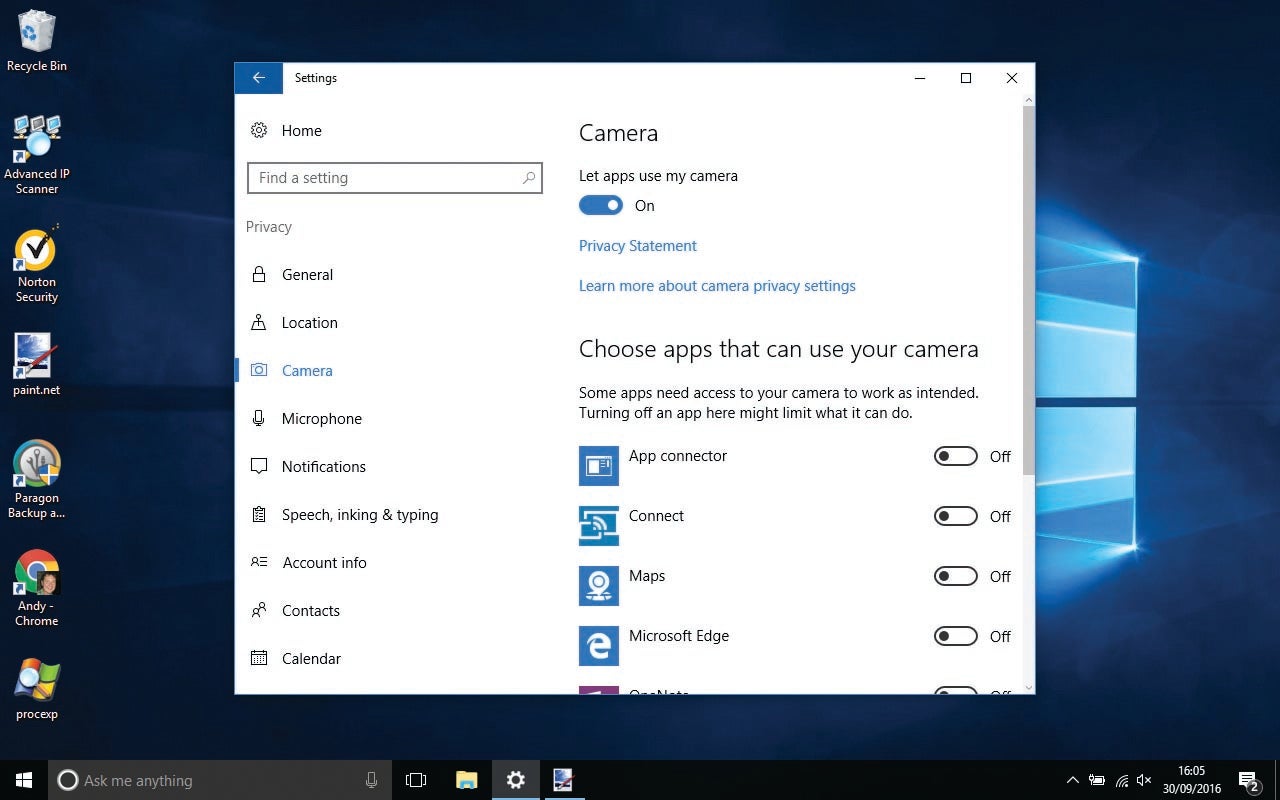This screenshot has width=1280, height=800.
Task: Click the network tray icon
Action: point(1121,780)
